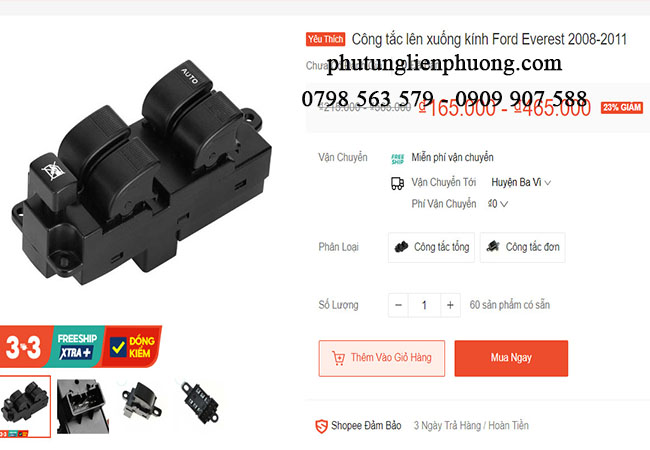650x450 pixels.
Task: Click the Shopee Đảm Bảo shield icon
Action: tap(322, 426)
